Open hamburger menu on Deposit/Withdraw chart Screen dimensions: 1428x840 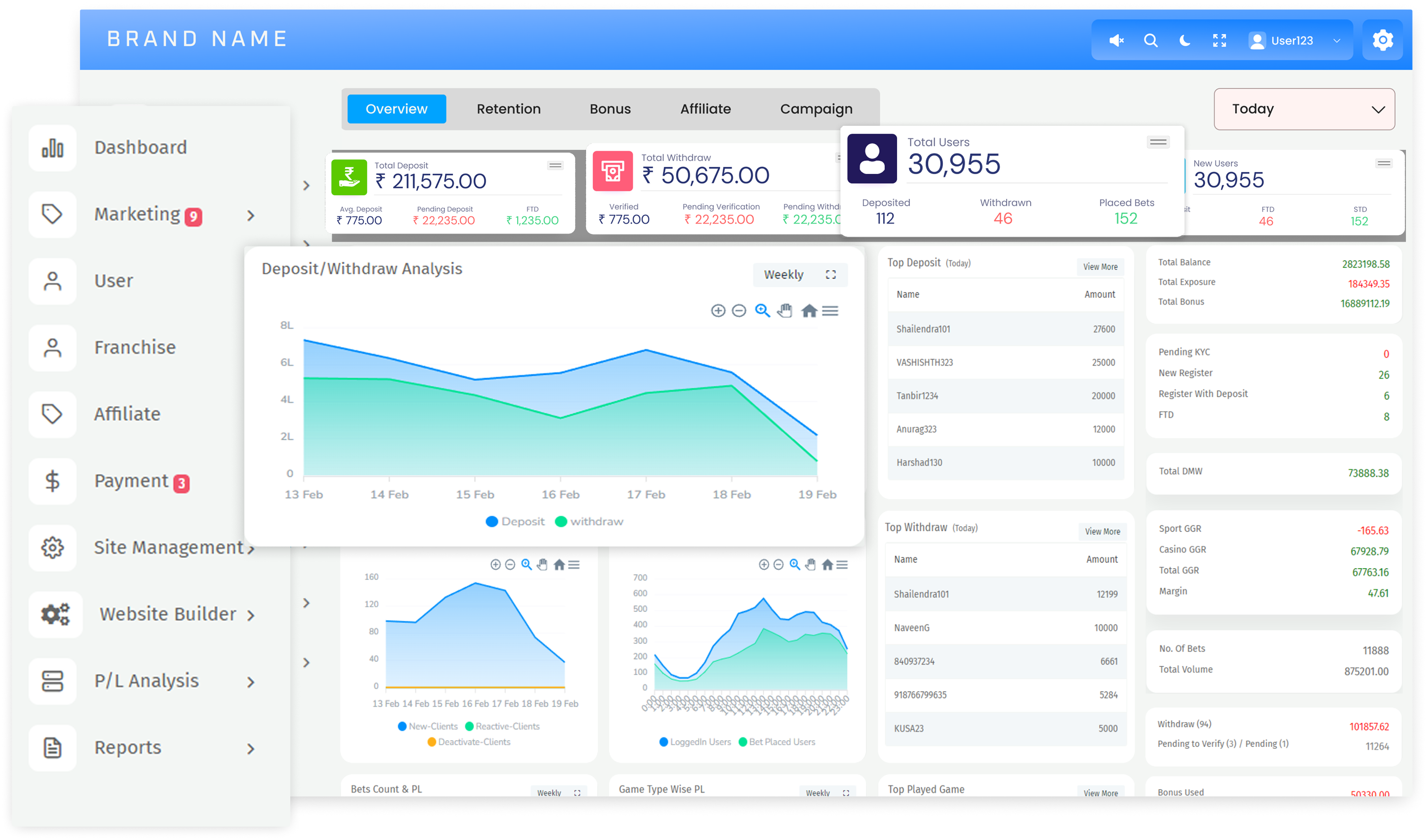click(x=830, y=311)
